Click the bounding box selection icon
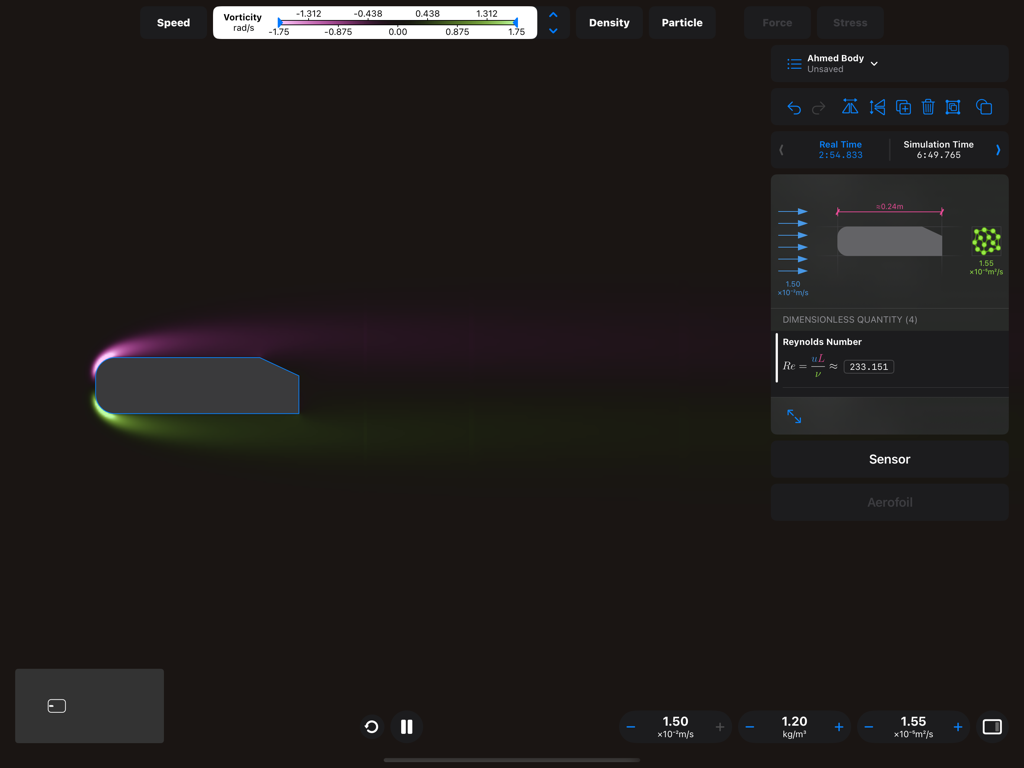This screenshot has height=768, width=1024. pos(953,107)
